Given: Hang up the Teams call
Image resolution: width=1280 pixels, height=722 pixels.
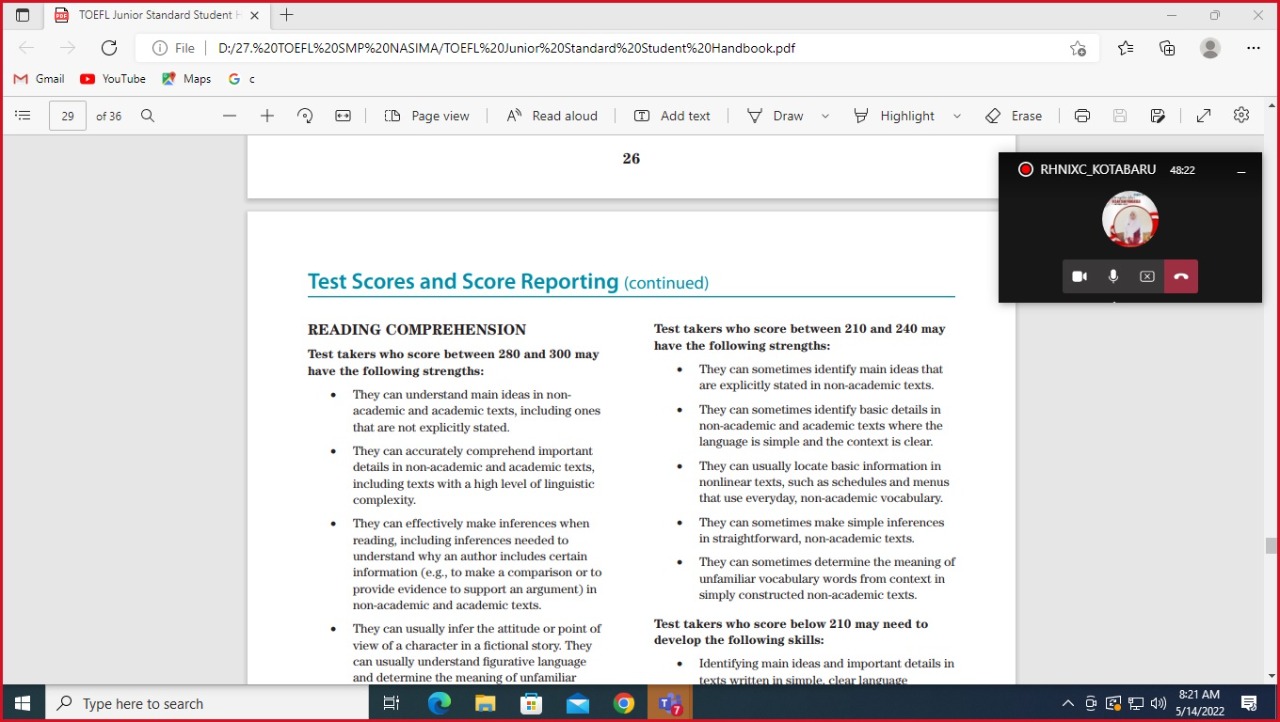Looking at the screenshot, I should point(1181,277).
